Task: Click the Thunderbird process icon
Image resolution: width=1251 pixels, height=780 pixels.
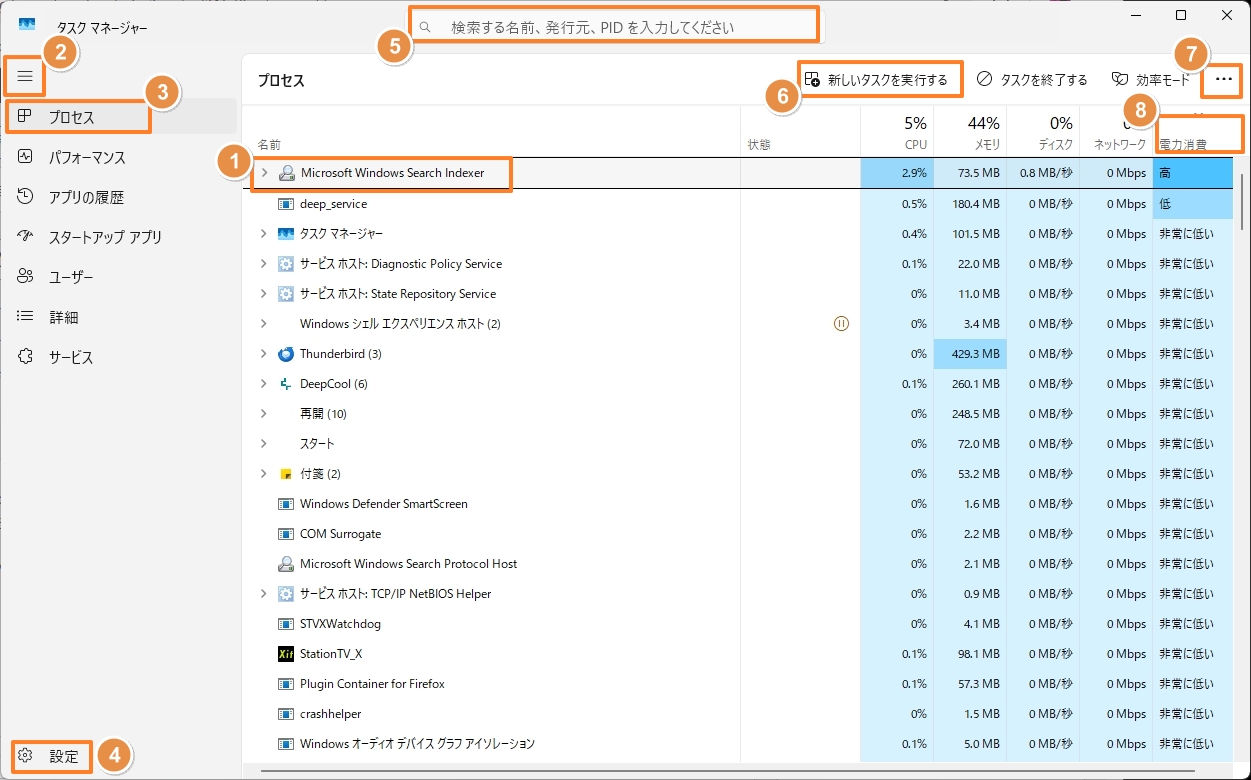Action: point(285,354)
